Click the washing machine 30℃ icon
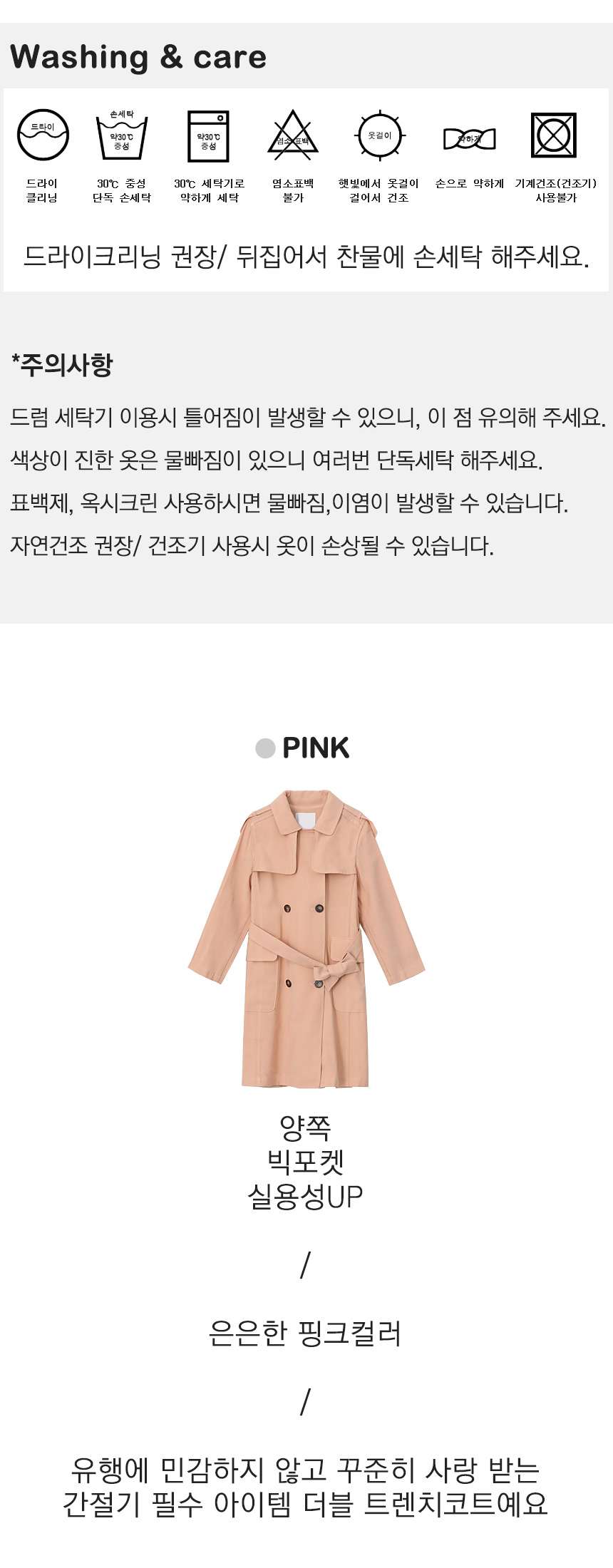 click(x=208, y=135)
